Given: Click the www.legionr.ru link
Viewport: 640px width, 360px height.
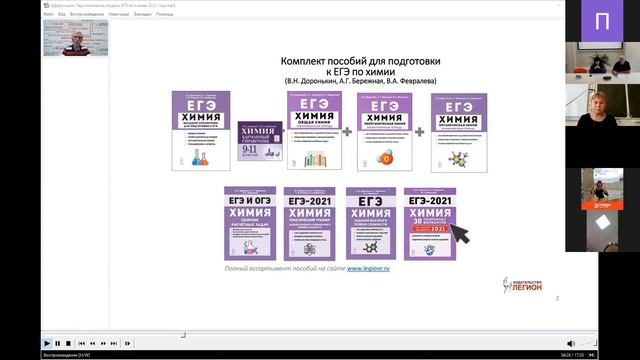Looking at the screenshot, I should tap(368, 269).
